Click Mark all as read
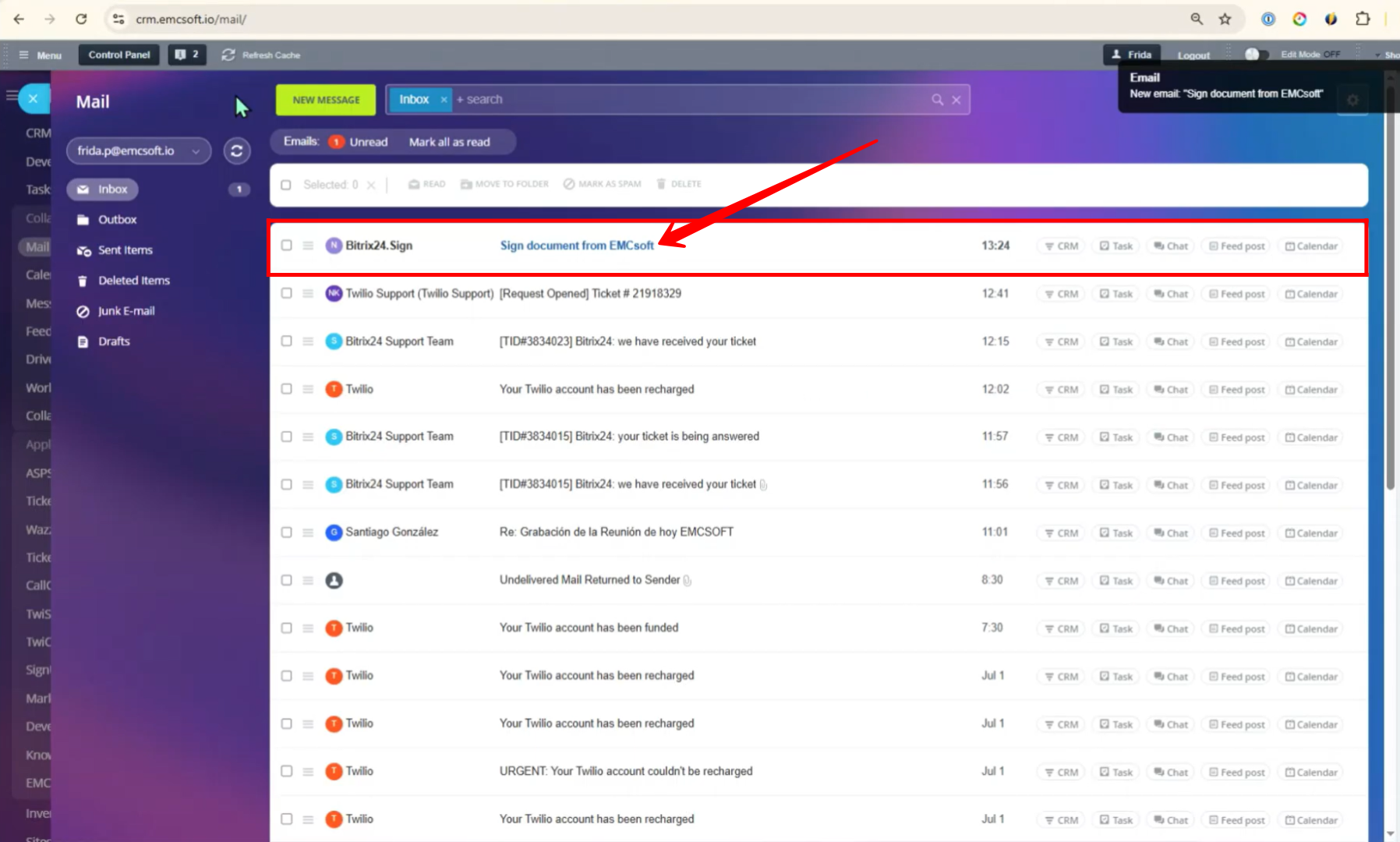Screen dimensions: 1400x842 point(450,142)
